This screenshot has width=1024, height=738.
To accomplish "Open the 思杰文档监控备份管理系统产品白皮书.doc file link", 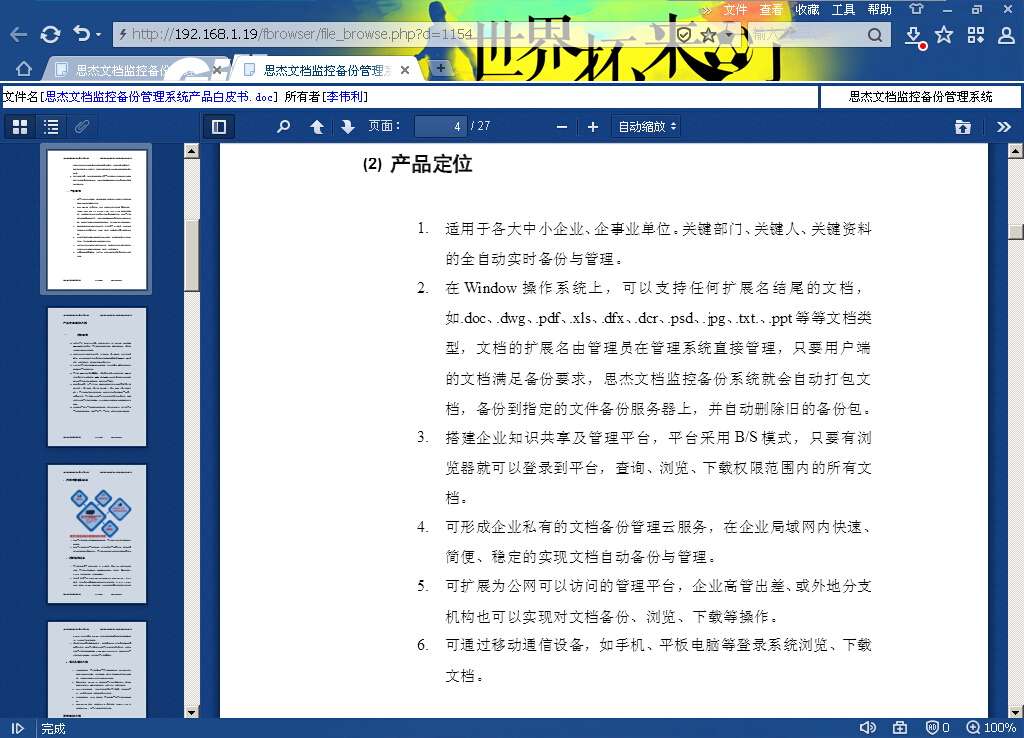I will click(159, 97).
